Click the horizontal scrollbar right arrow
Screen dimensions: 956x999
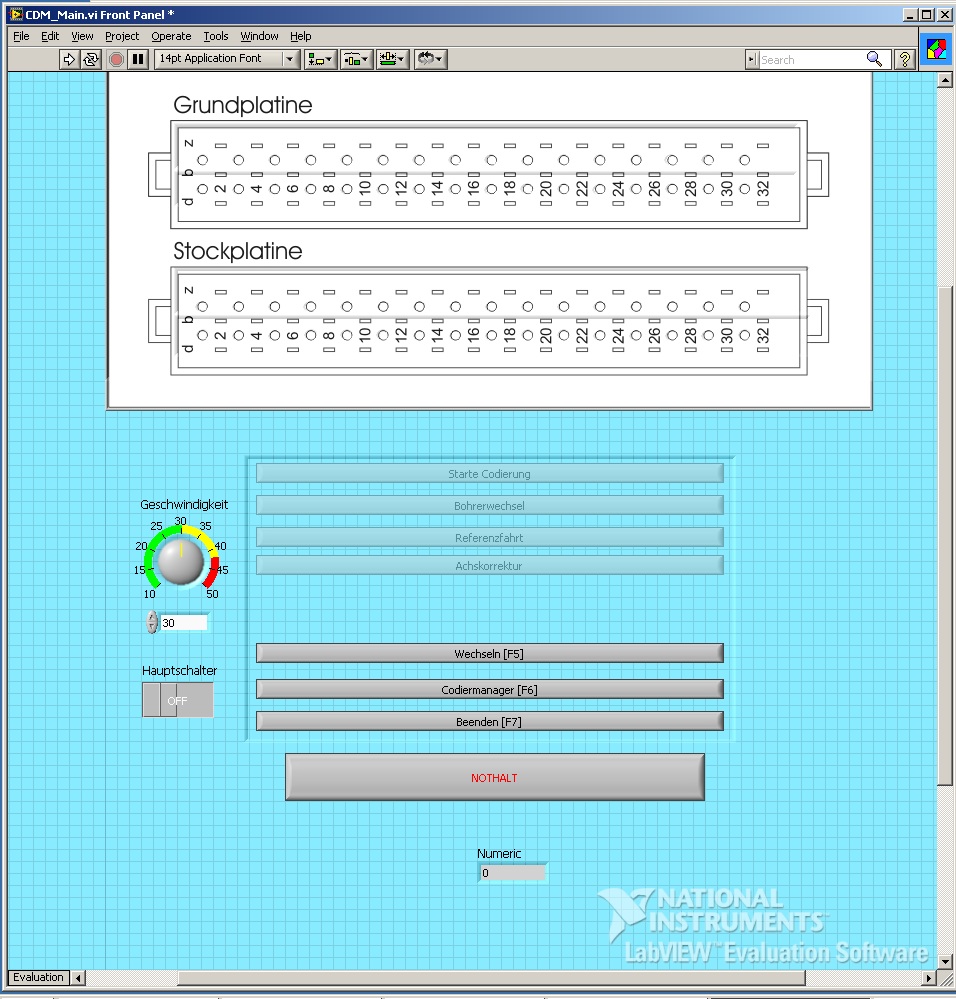[929, 977]
